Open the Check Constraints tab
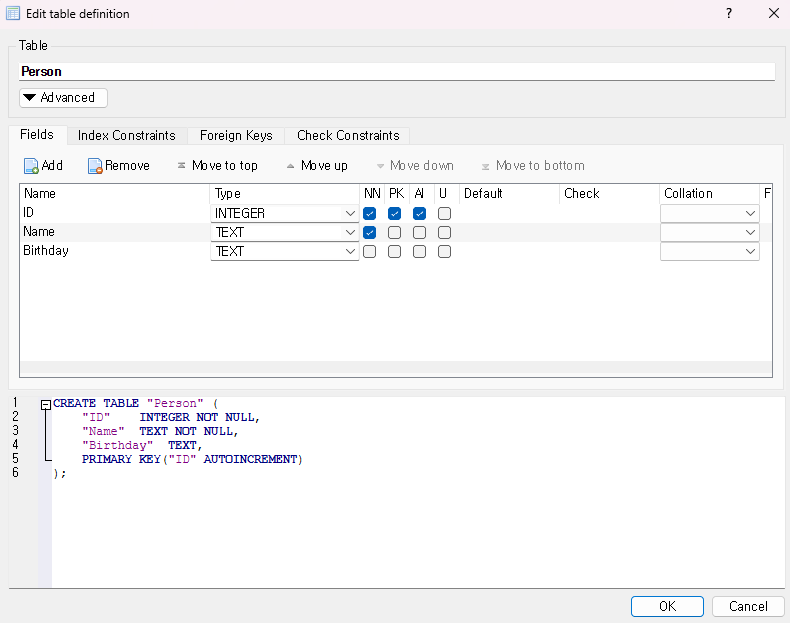 (x=348, y=135)
